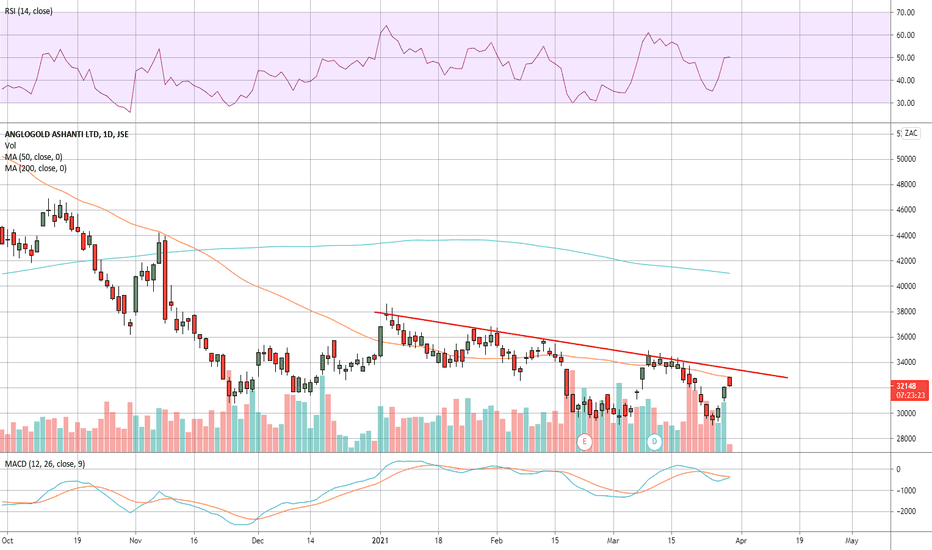Click the red descending trendline
Viewport: 932px width, 550px height.
tap(581, 345)
